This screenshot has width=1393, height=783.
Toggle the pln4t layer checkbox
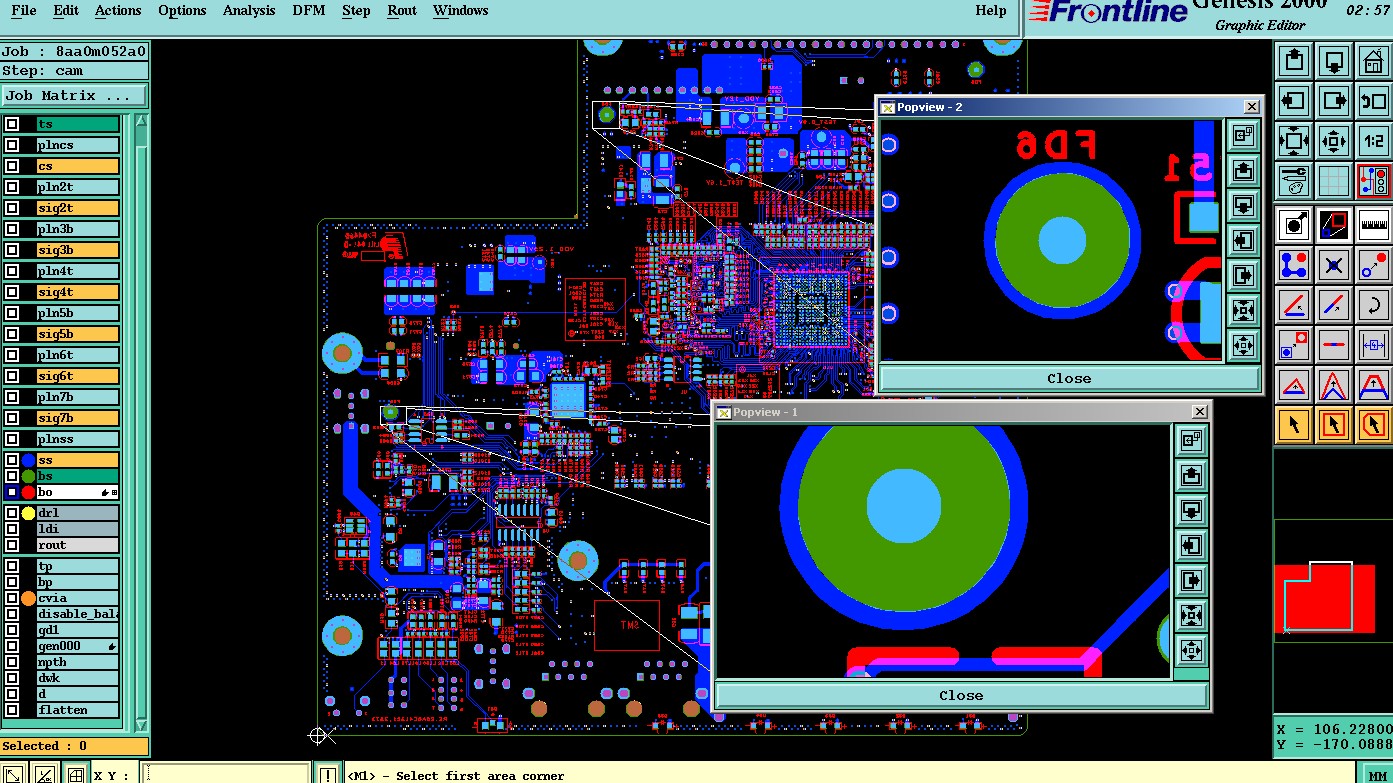coord(12,271)
